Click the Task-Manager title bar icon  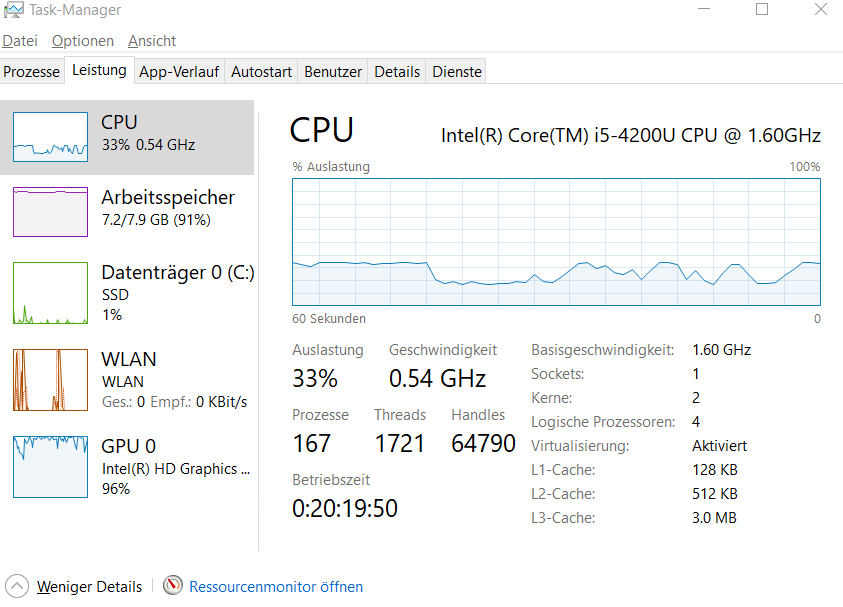[x=13, y=10]
